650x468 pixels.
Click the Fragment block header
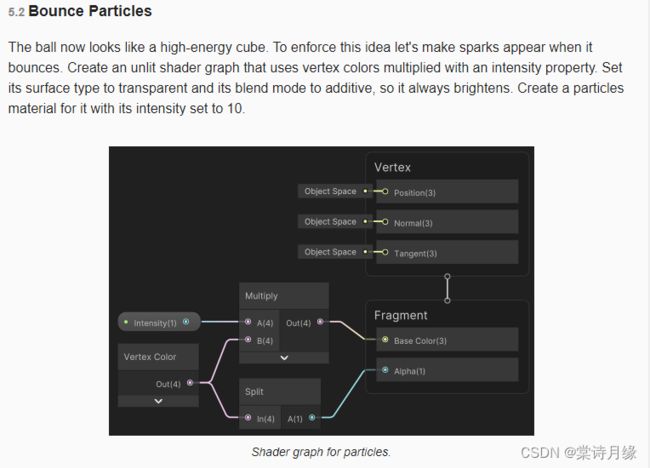point(400,315)
